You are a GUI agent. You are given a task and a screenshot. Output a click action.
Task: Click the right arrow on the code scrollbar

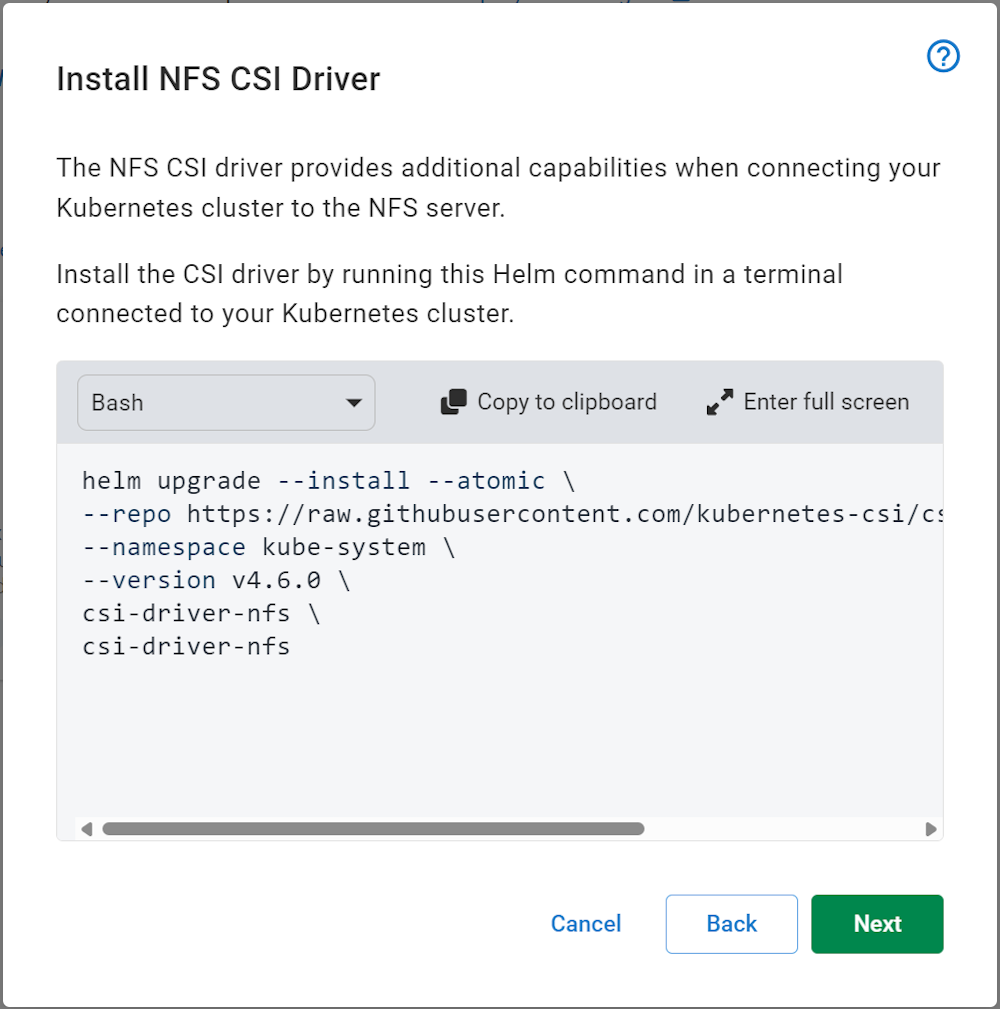930,829
